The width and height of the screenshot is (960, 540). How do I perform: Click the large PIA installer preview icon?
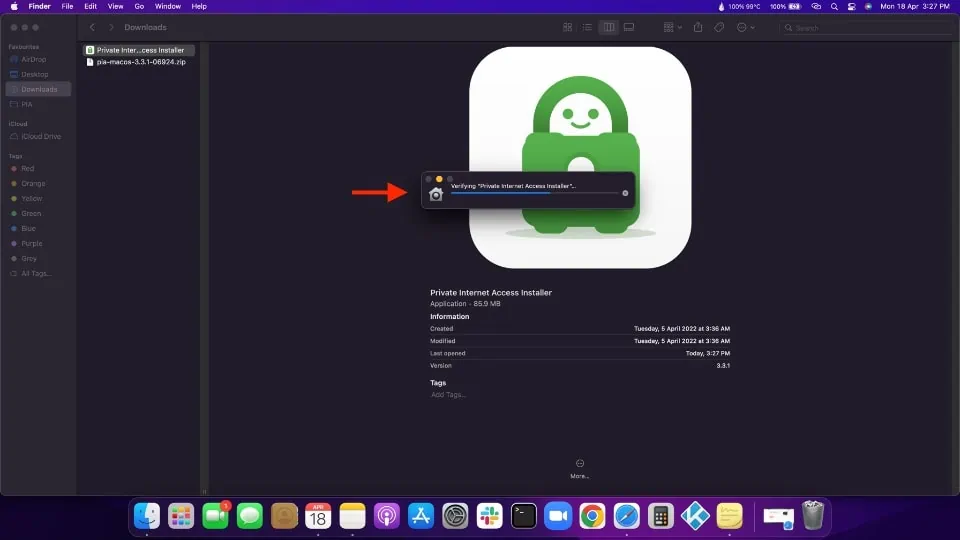tap(580, 157)
